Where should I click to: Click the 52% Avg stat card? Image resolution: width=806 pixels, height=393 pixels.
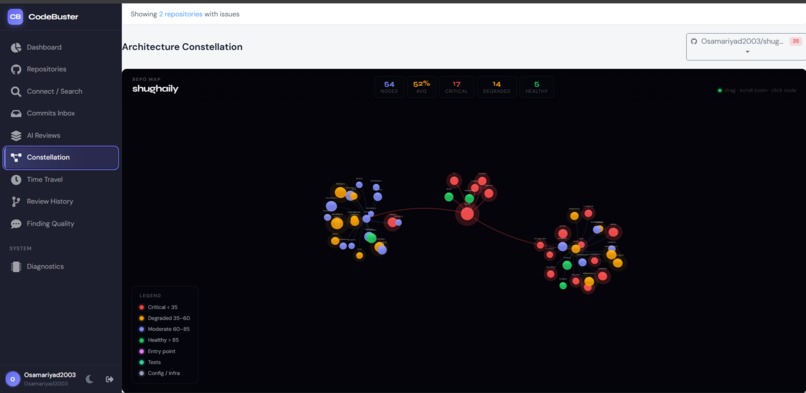(x=422, y=87)
